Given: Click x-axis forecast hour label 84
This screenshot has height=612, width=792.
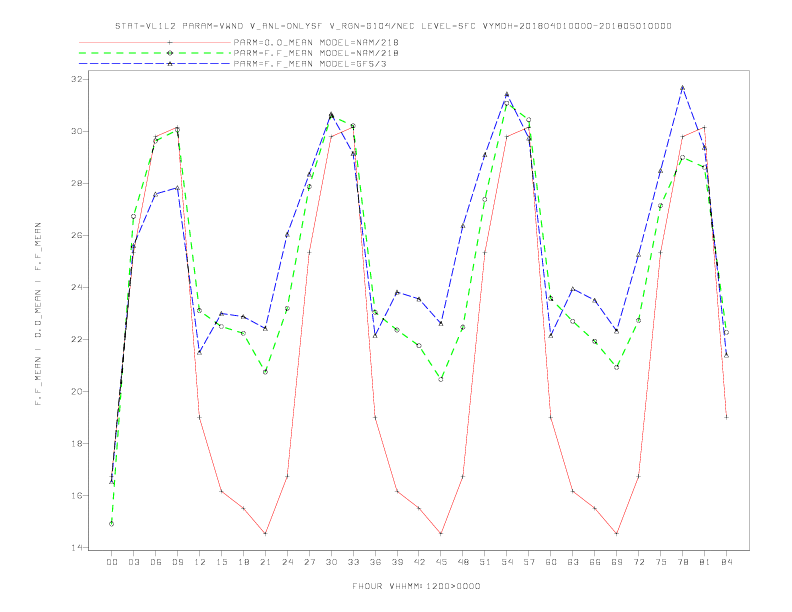Looking at the screenshot, I should [x=726, y=562].
